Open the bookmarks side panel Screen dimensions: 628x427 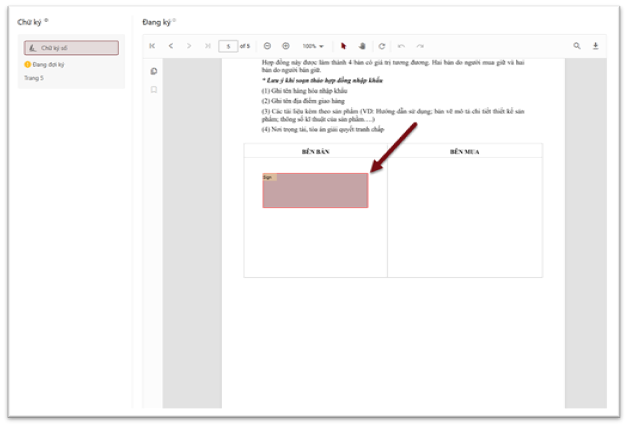153,89
